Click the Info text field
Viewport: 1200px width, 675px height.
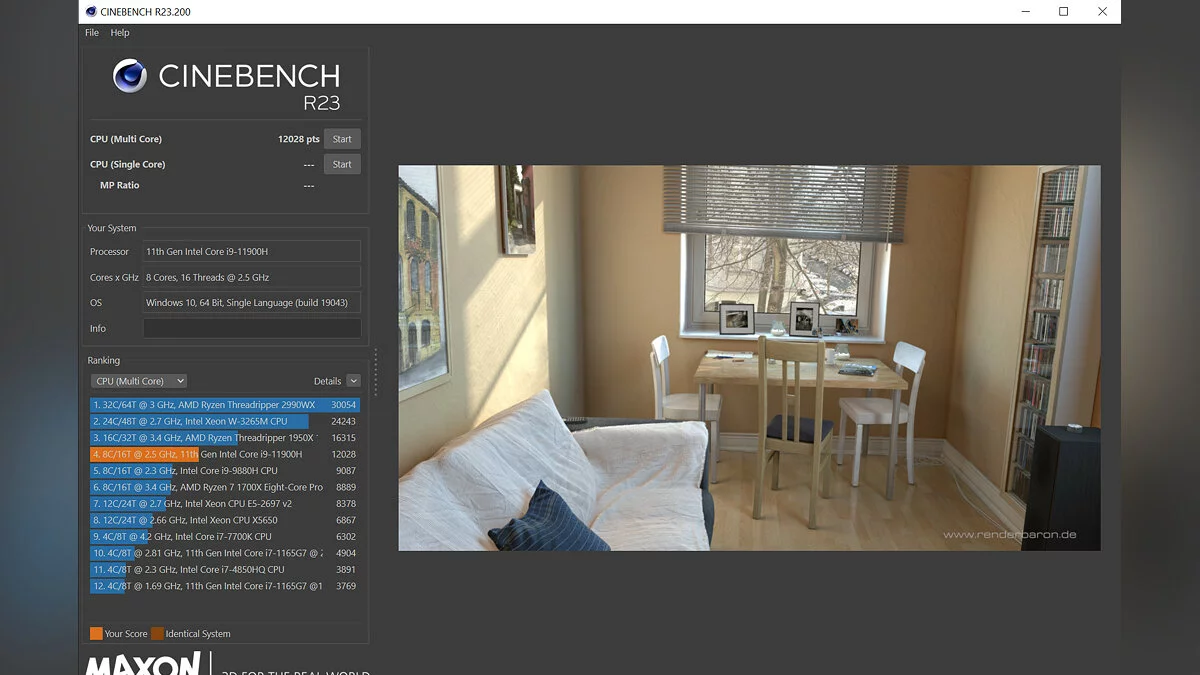252,328
